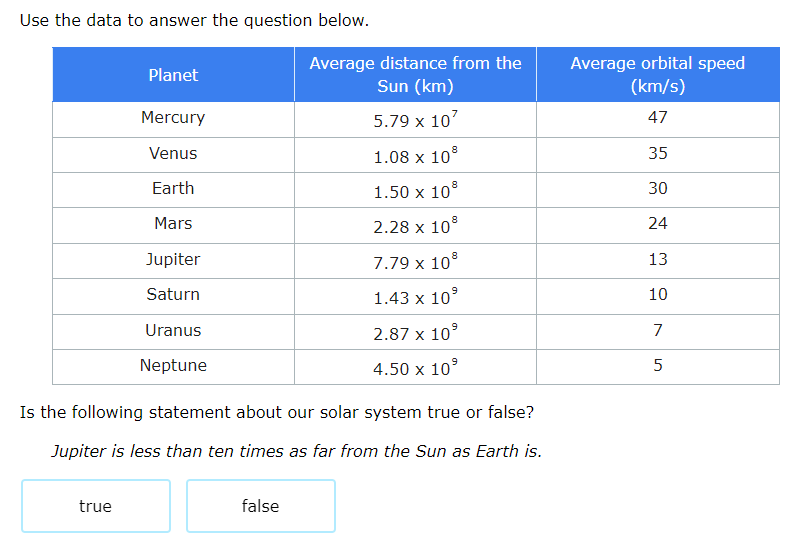The height and width of the screenshot is (555, 801).
Task: Click the Mars row label
Action: point(173,224)
